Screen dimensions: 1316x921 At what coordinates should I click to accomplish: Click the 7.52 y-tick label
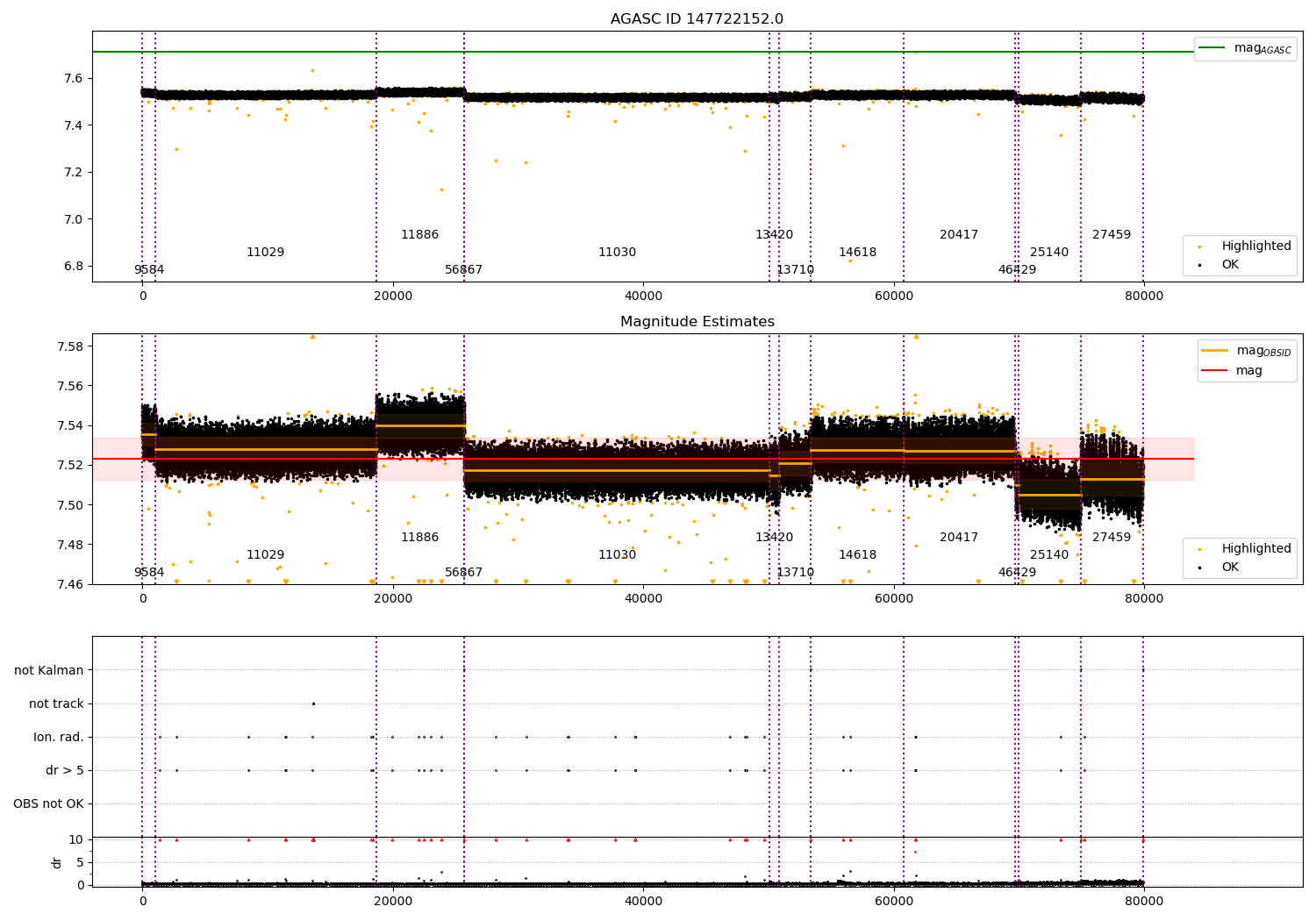click(x=69, y=465)
